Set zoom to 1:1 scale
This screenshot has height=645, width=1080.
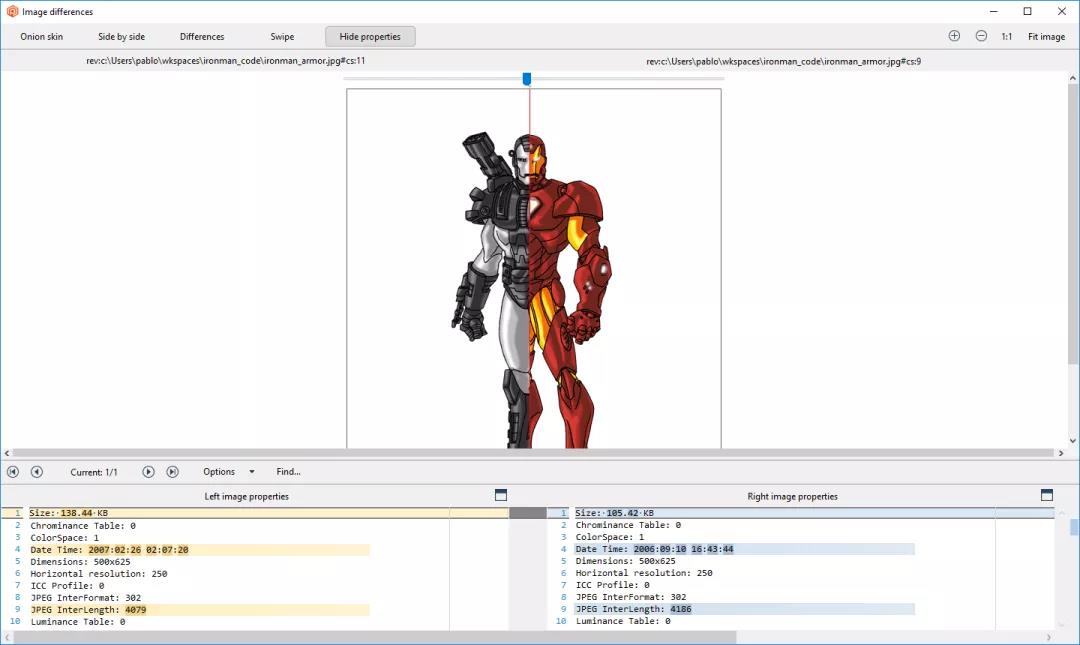pos(1007,37)
